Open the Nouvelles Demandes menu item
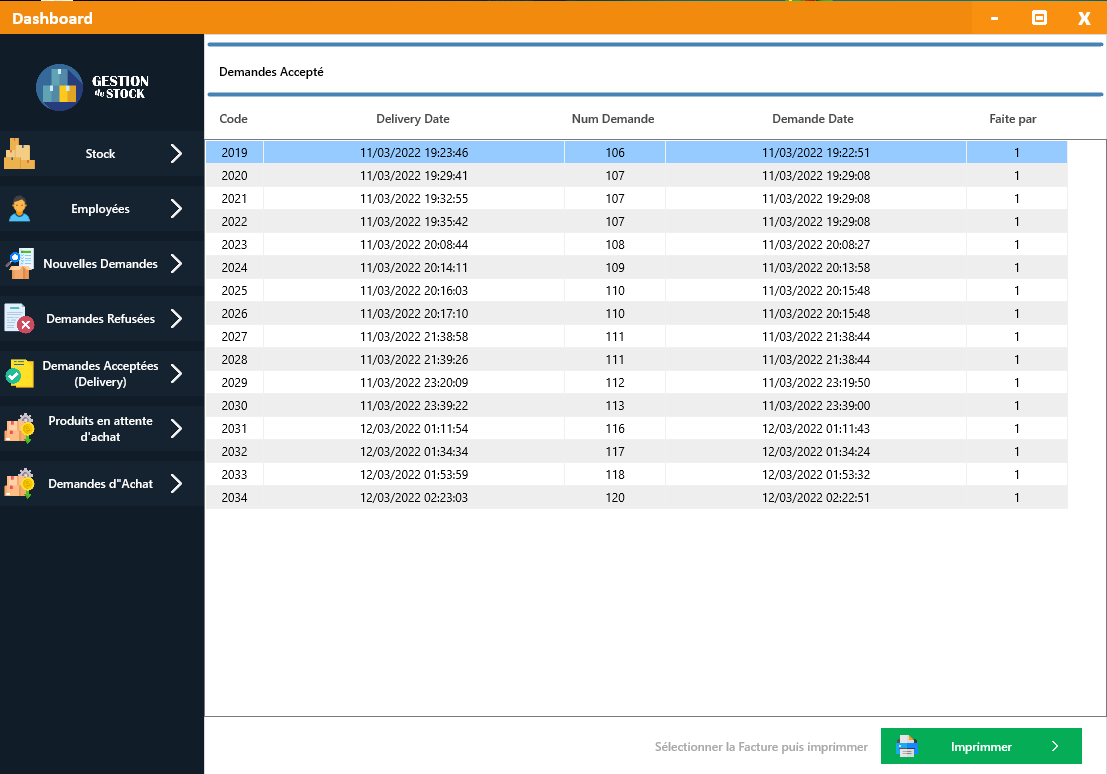The width and height of the screenshot is (1107, 774). (x=100, y=264)
